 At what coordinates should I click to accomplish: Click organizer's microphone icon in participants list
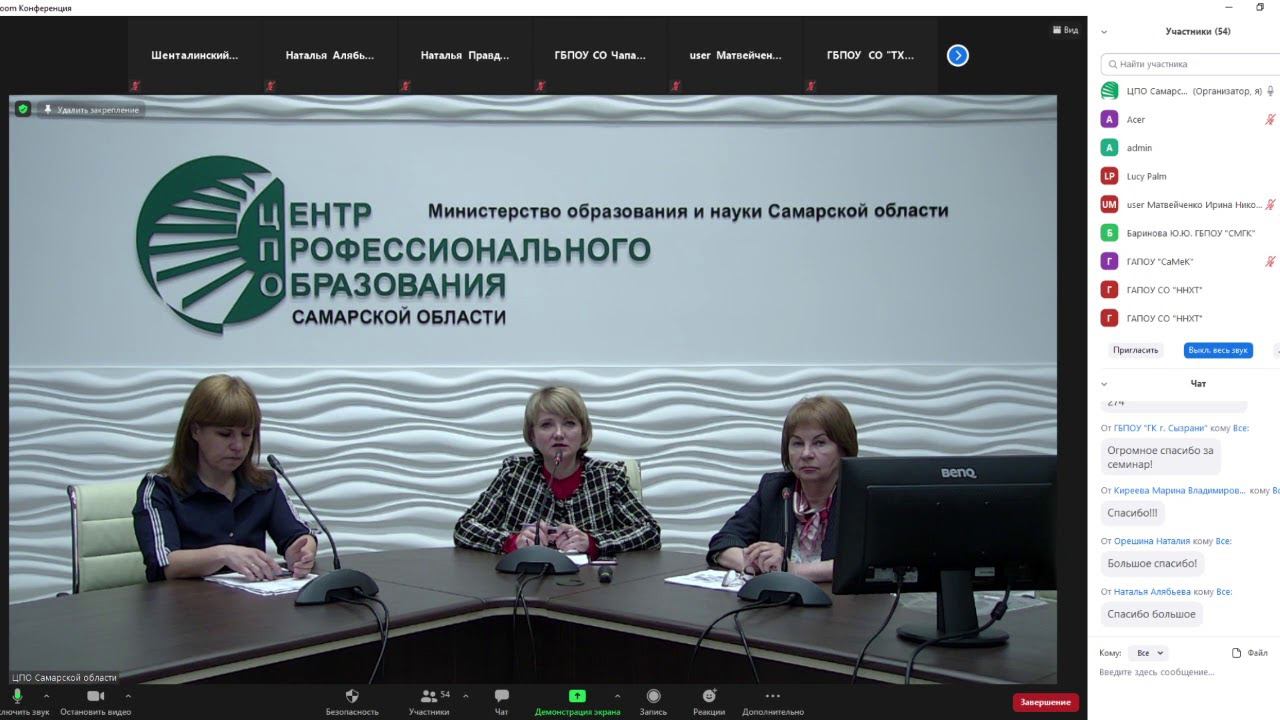click(1270, 91)
